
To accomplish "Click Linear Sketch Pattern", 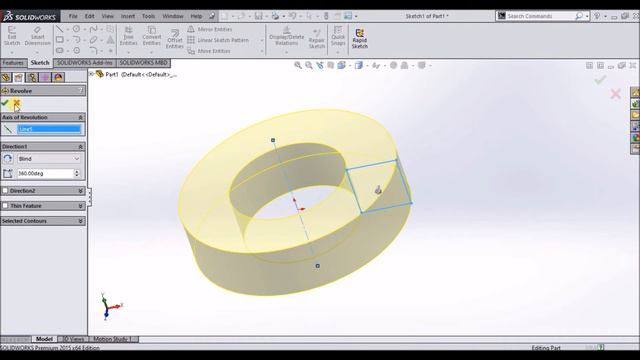I will (218, 40).
